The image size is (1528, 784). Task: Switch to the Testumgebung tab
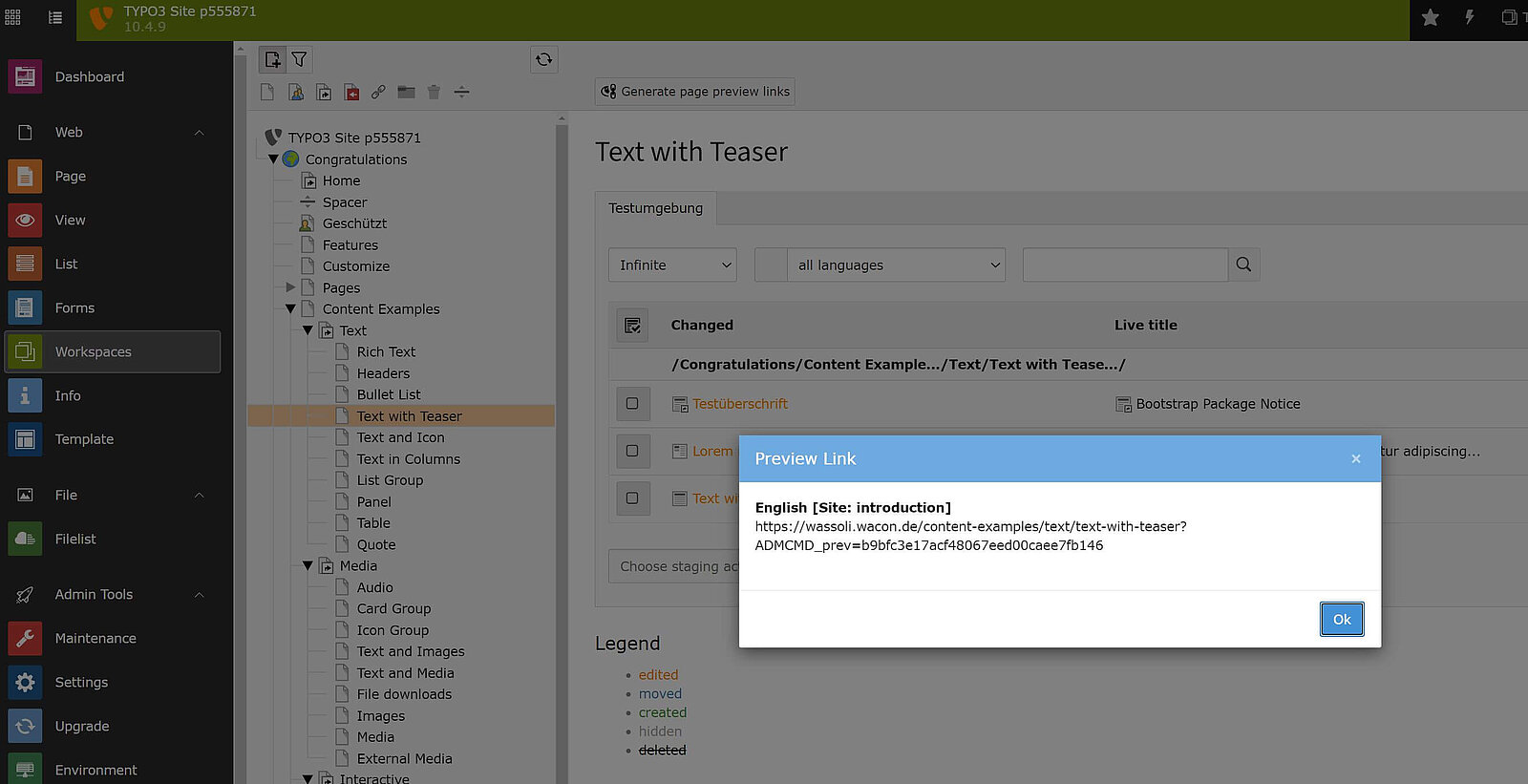point(655,208)
